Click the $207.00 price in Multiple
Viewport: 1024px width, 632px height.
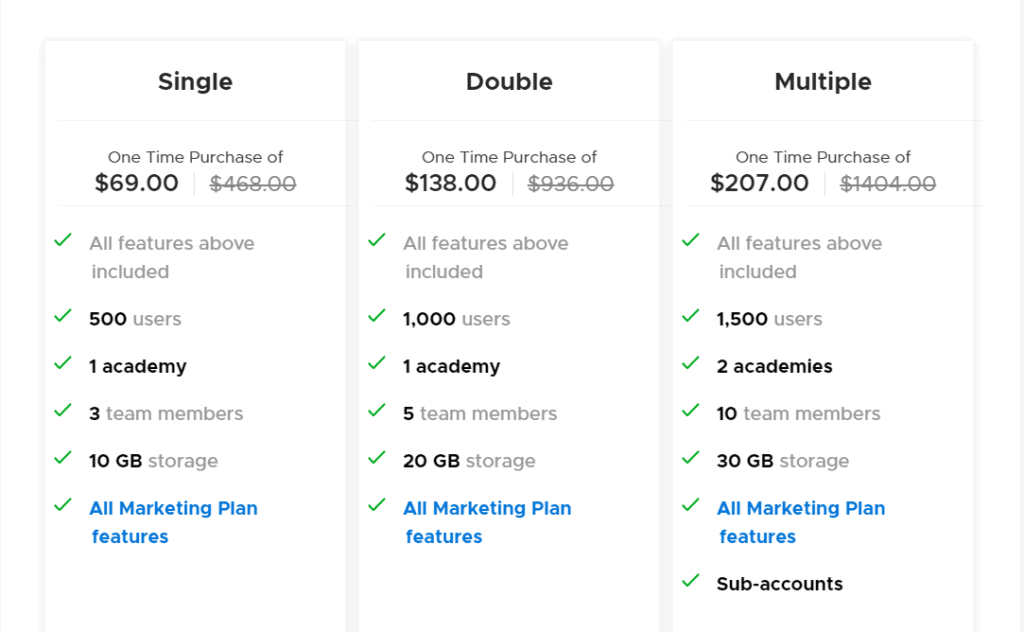tap(760, 183)
